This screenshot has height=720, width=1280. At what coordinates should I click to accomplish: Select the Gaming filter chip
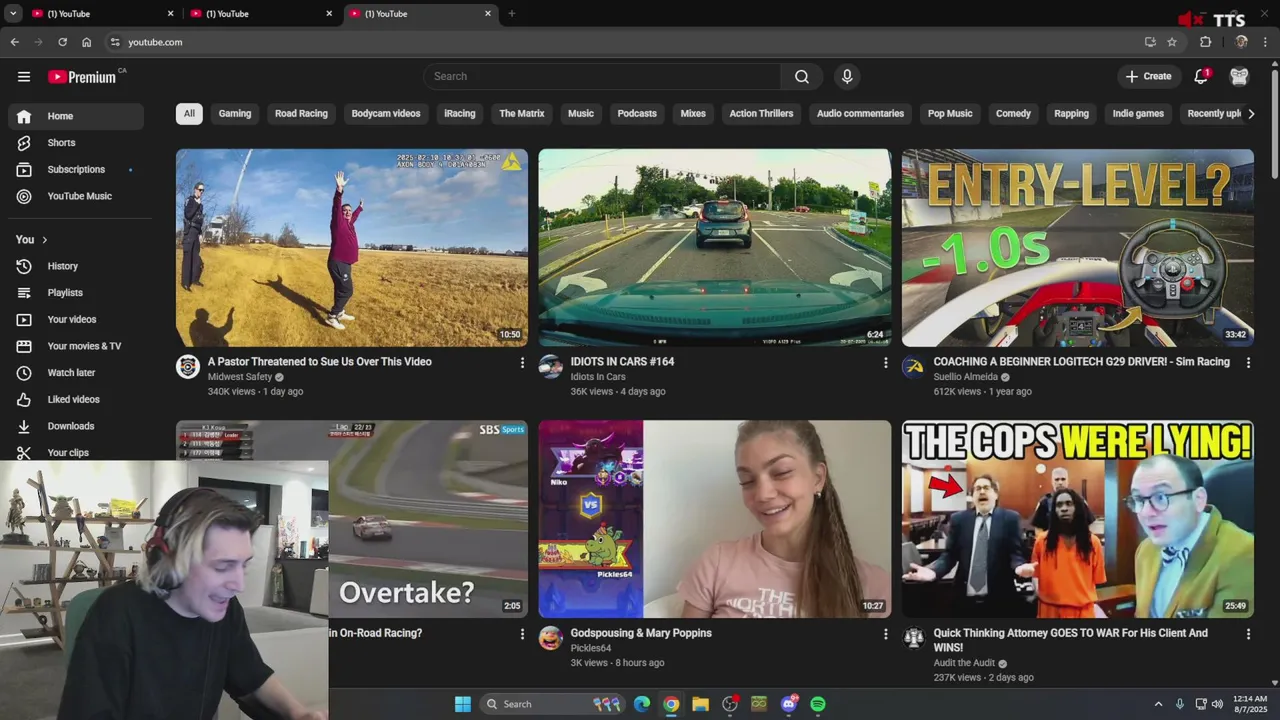[235, 114]
